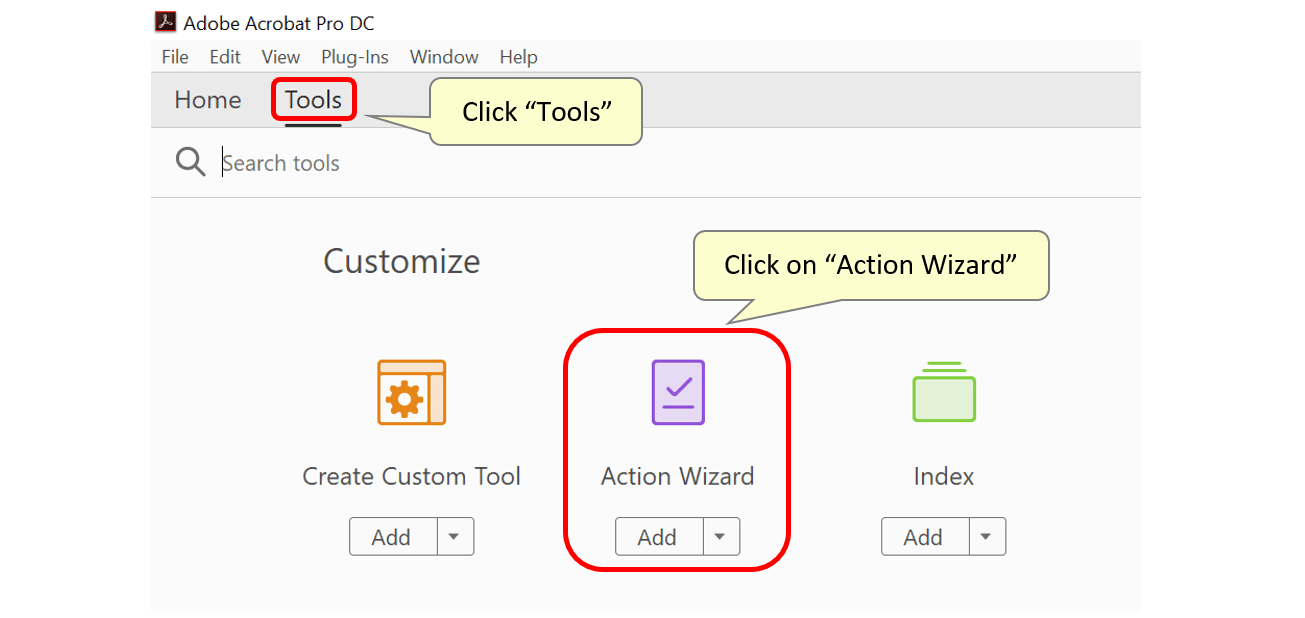
Task: Open the File menu
Action: point(174,57)
